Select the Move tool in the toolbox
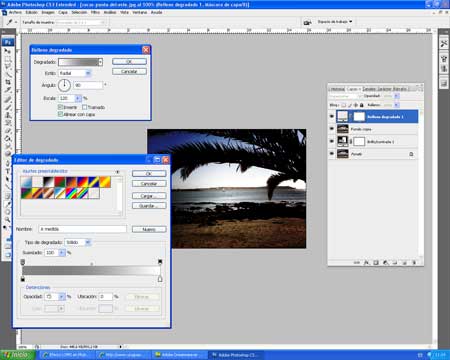Viewport: 450px width, 360px height. [x=8, y=51]
